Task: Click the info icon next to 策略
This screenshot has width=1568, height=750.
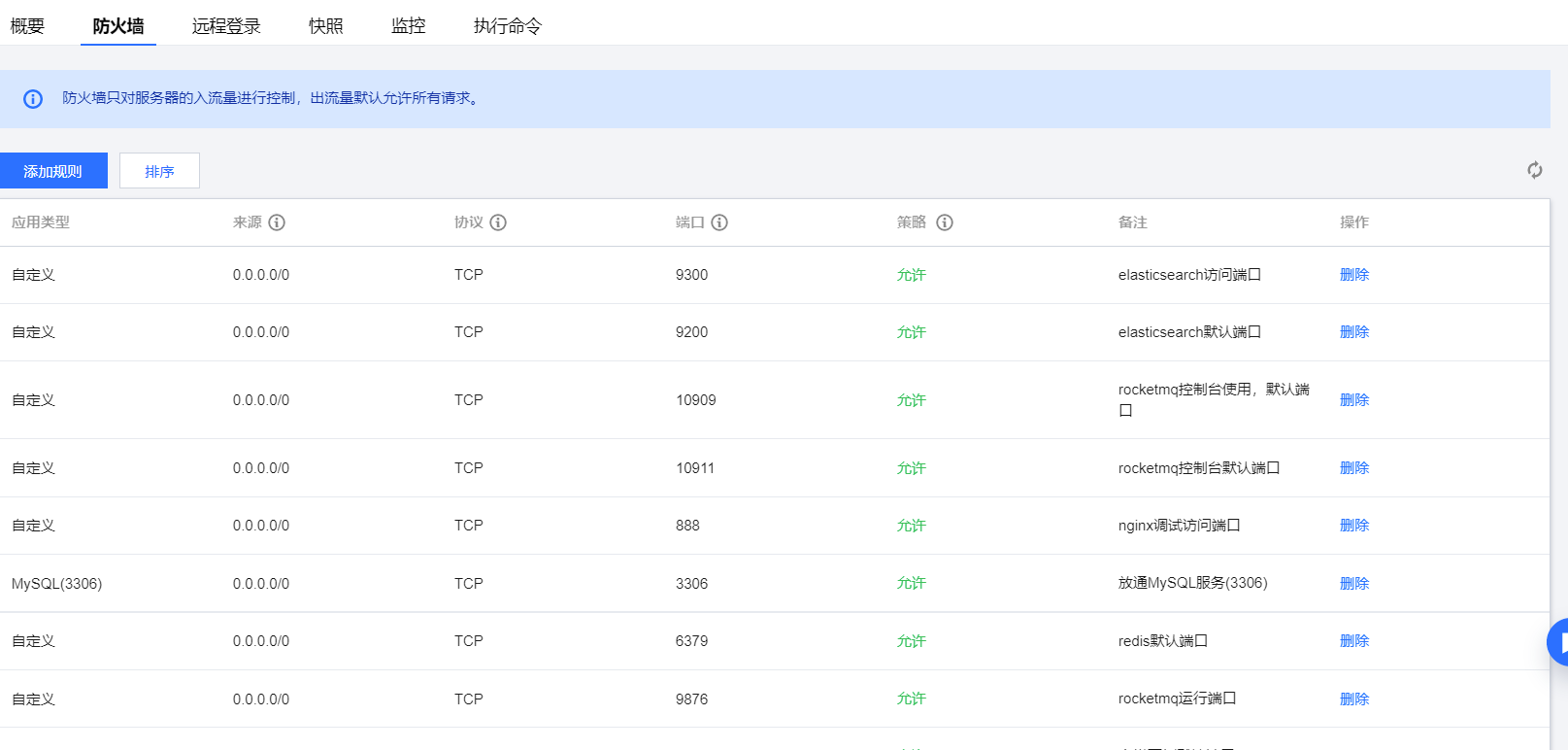Action: tap(944, 222)
